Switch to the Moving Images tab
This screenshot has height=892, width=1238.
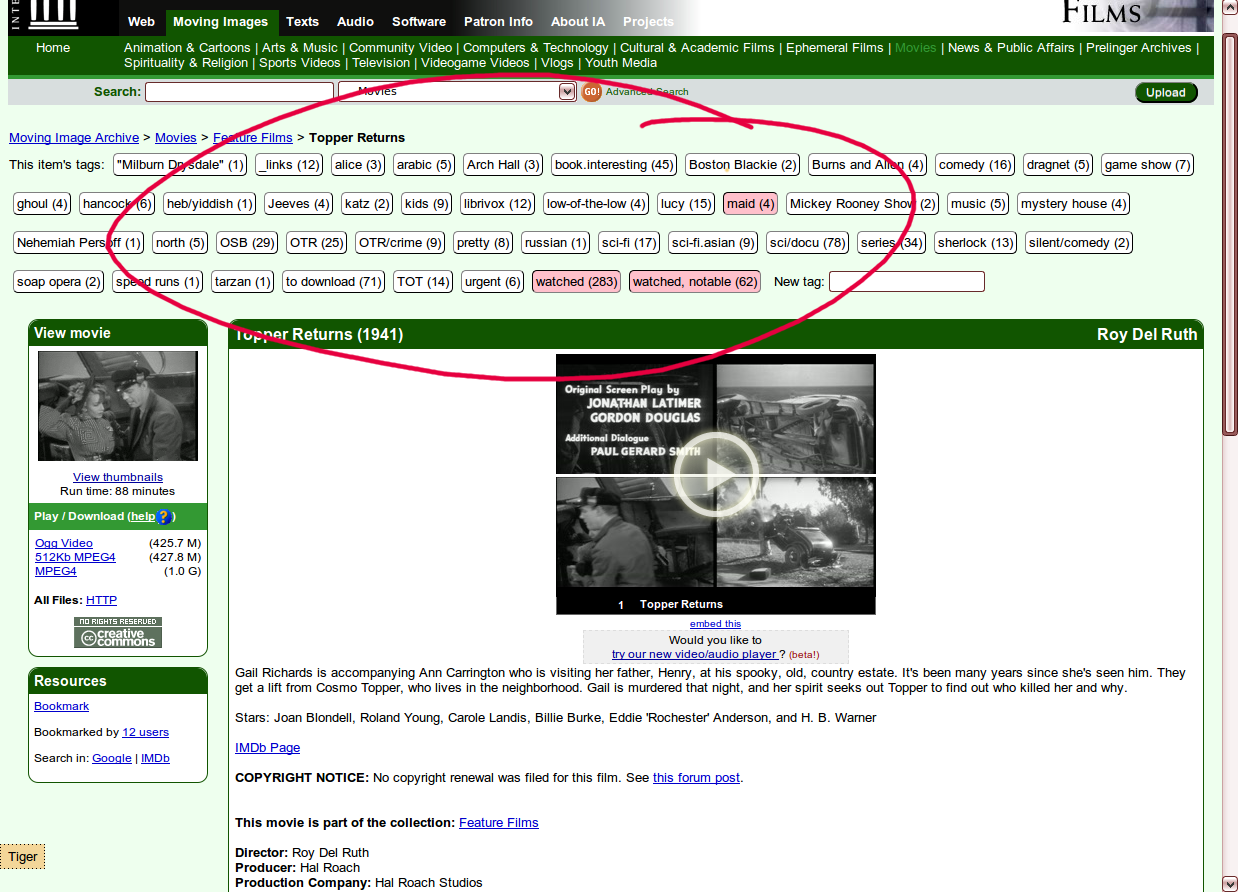(x=220, y=21)
